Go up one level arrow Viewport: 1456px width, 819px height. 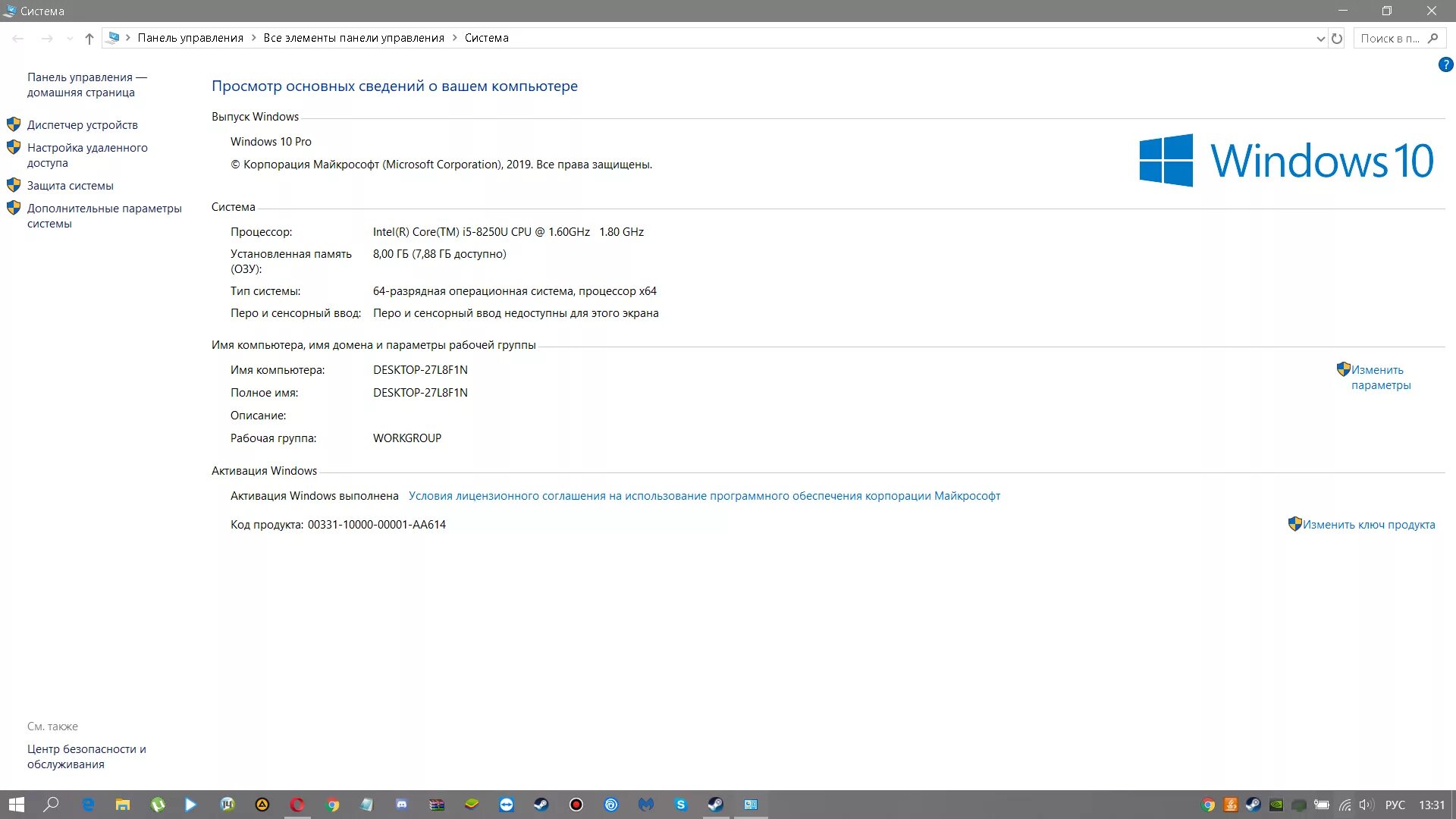click(x=89, y=39)
